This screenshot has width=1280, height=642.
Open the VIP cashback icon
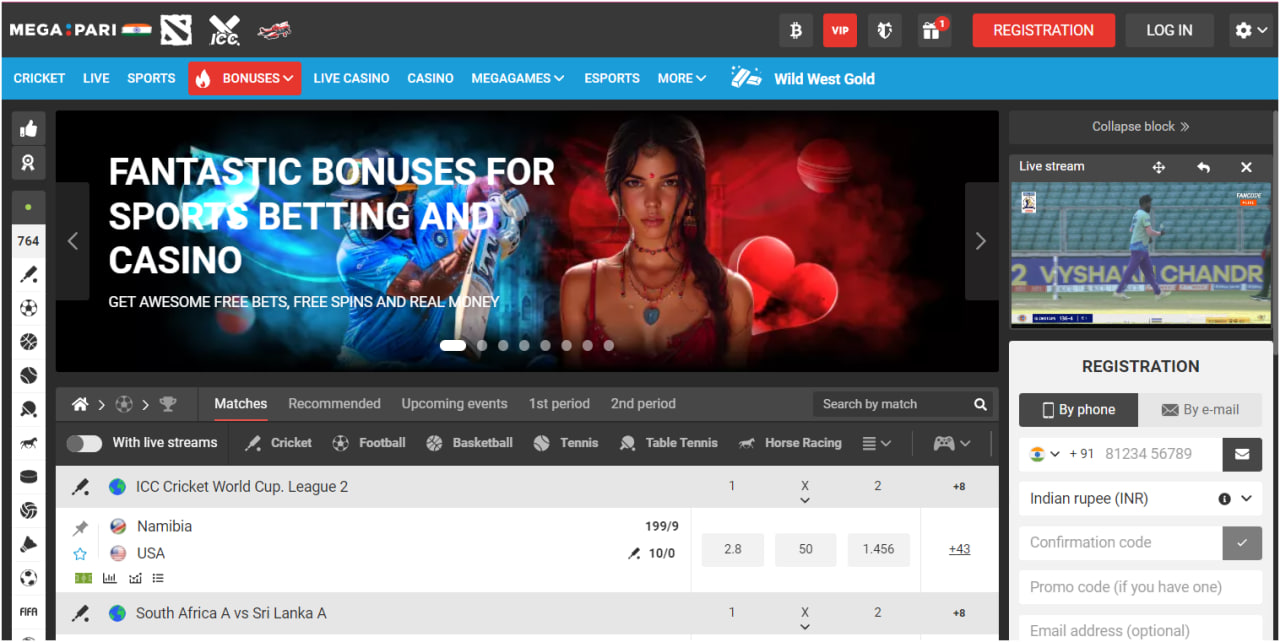(x=840, y=30)
